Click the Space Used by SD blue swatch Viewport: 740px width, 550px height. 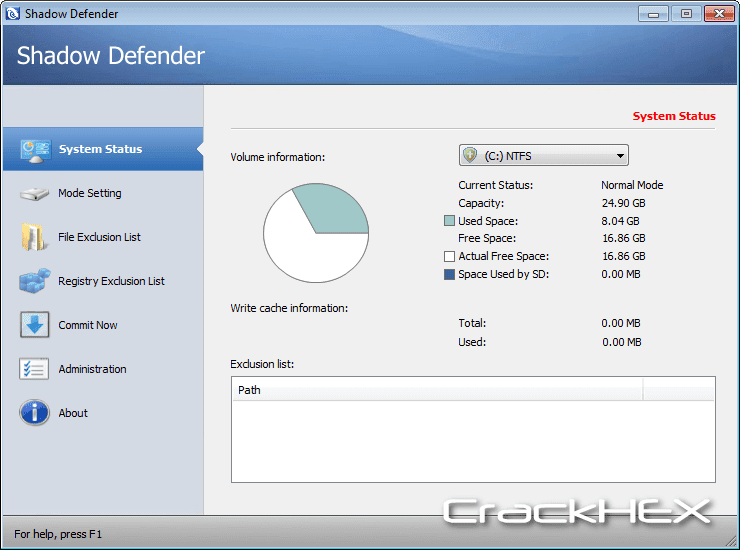click(449, 274)
